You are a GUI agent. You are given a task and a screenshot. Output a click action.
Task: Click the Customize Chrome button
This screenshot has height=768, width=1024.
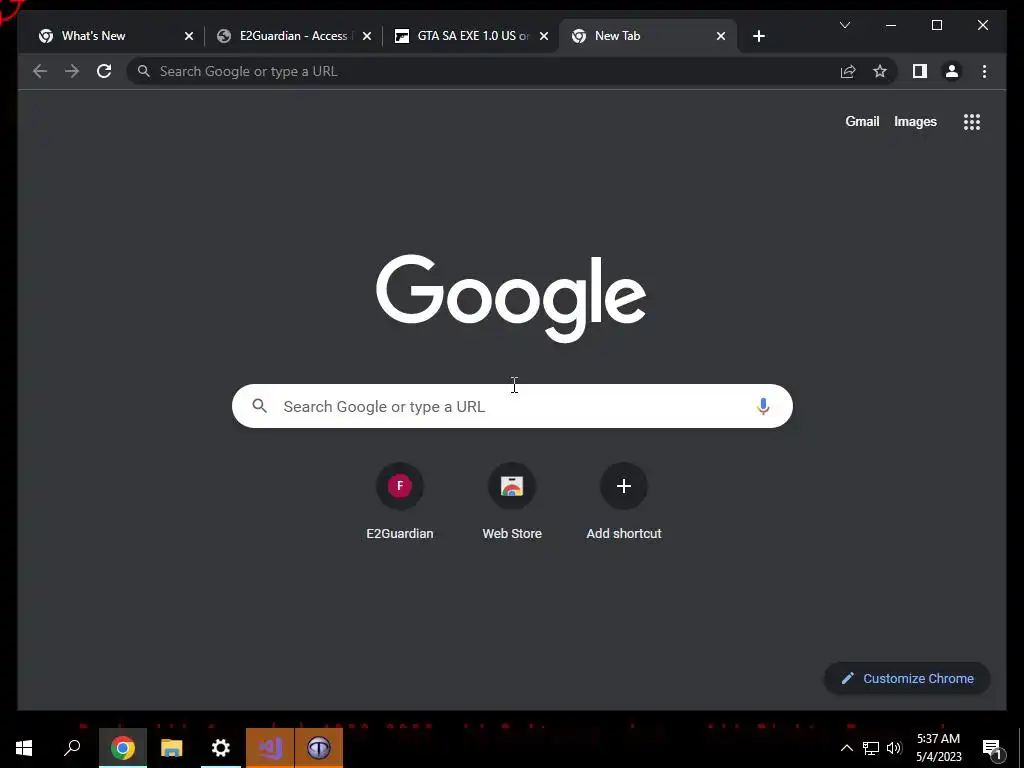(x=907, y=679)
